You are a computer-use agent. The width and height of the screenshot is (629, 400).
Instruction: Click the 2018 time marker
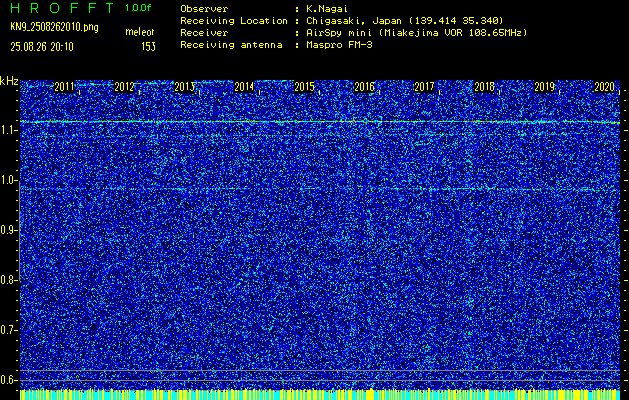tap(485, 87)
